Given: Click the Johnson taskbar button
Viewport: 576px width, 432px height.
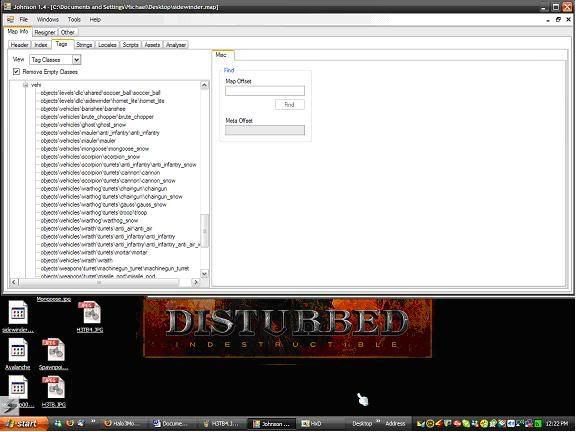Looking at the screenshot, I should click(271, 424).
